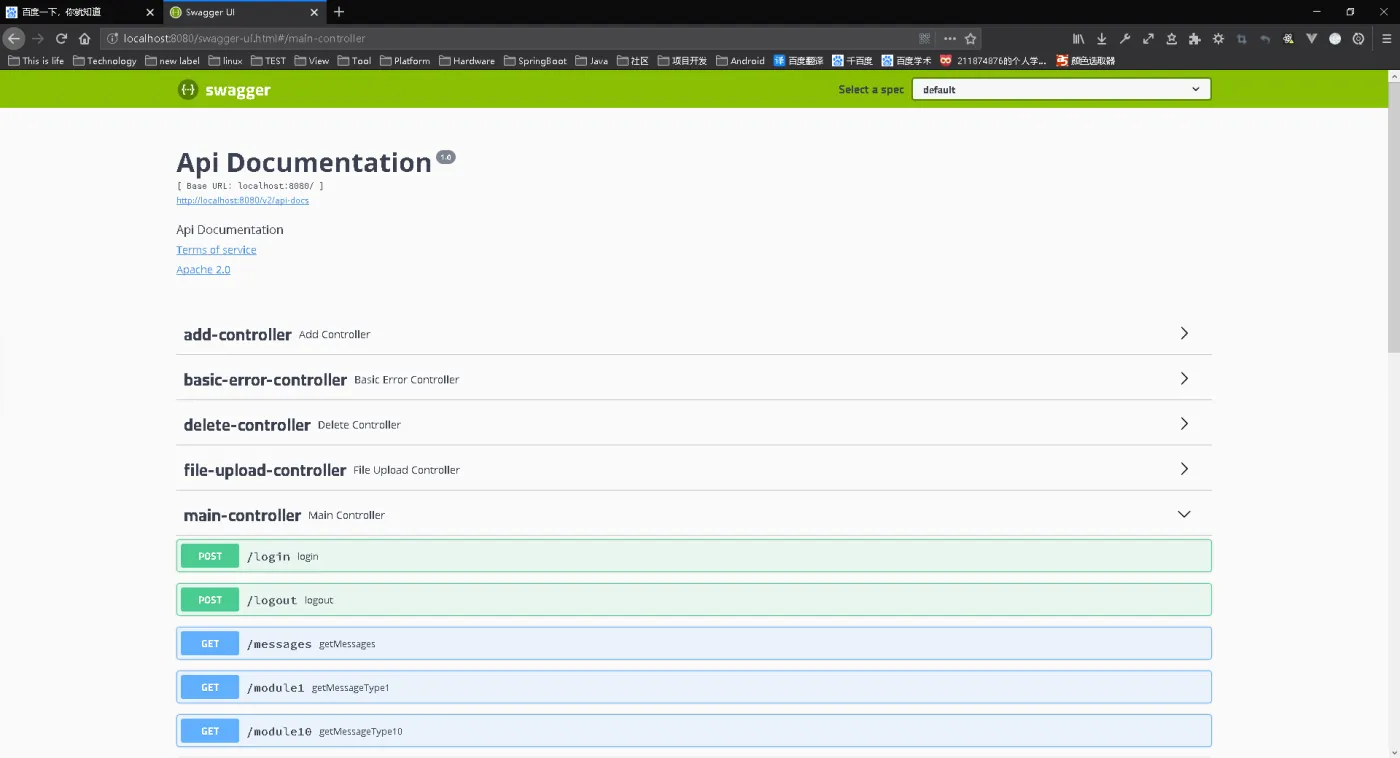The width and height of the screenshot is (1400, 758).
Task: Open the Terms of service link
Action: [x=216, y=250]
